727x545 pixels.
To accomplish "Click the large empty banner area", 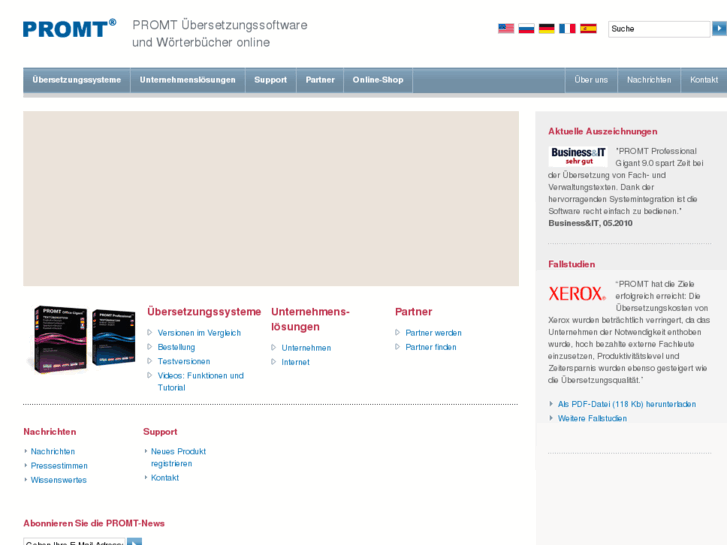I will [271, 199].
